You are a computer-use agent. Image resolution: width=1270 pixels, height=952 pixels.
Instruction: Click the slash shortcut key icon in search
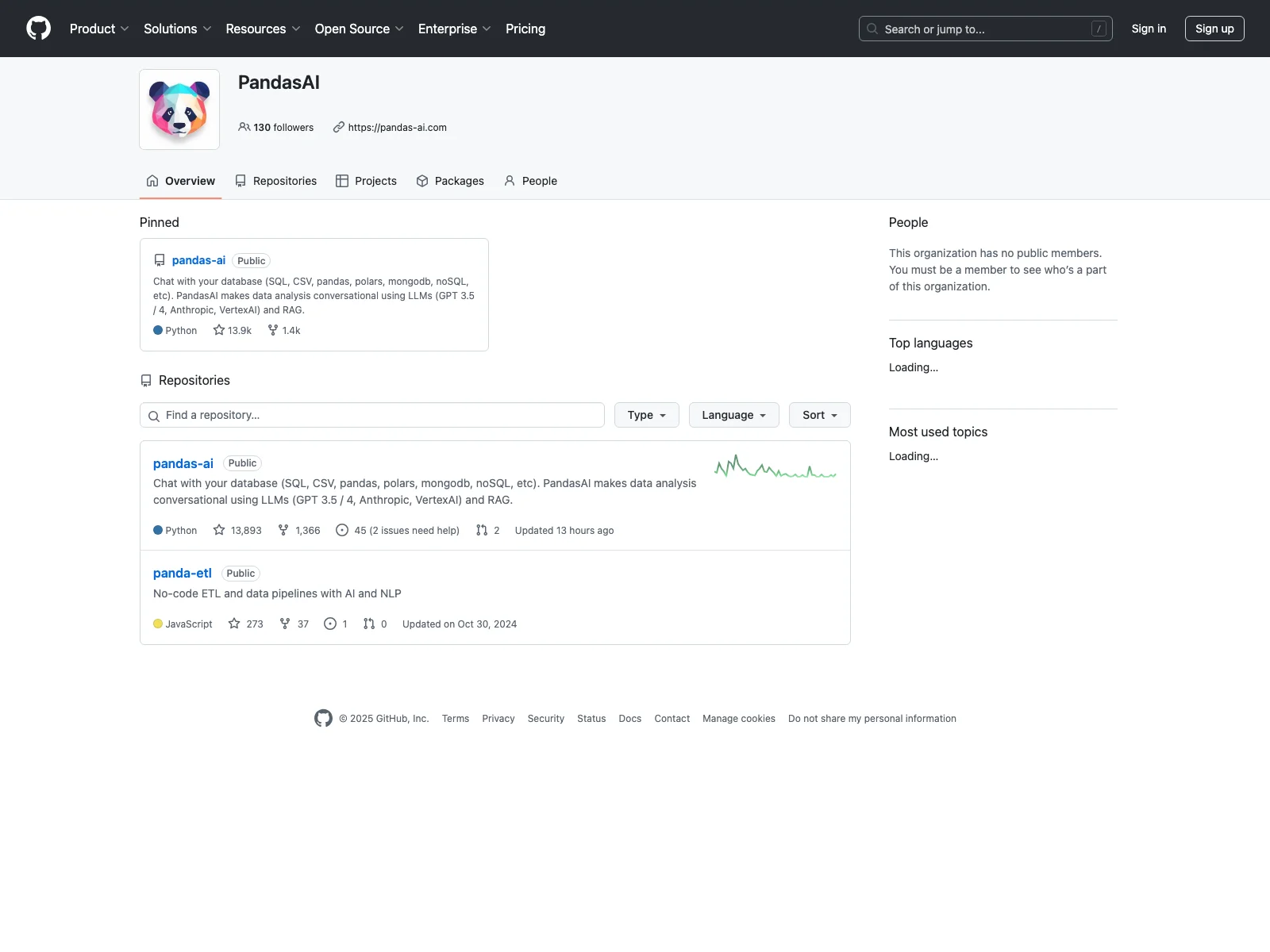coord(1099,29)
